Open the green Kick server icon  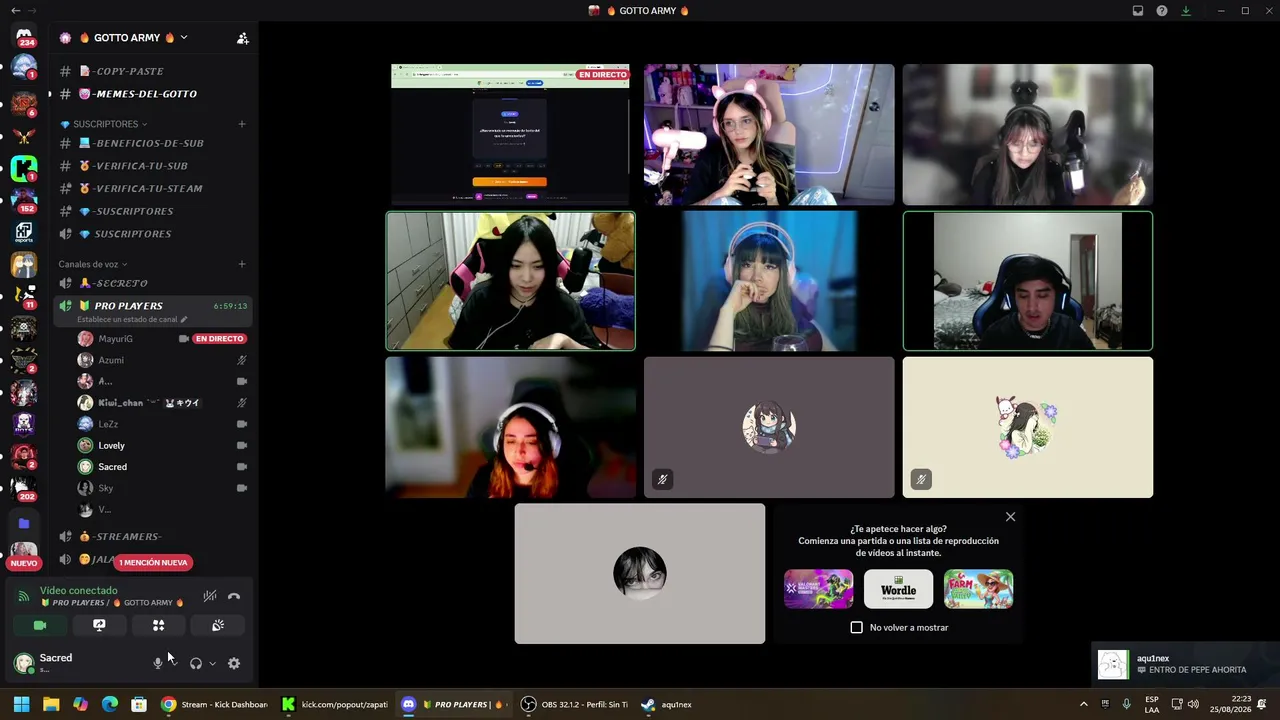[24, 168]
